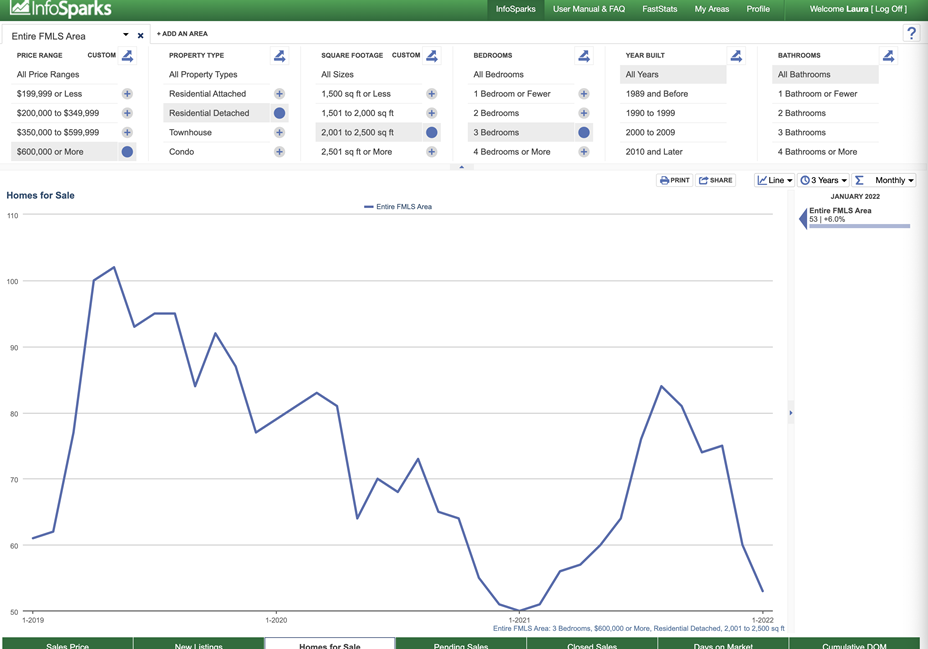Expand the 3 Years time range dropdown

click(x=823, y=181)
